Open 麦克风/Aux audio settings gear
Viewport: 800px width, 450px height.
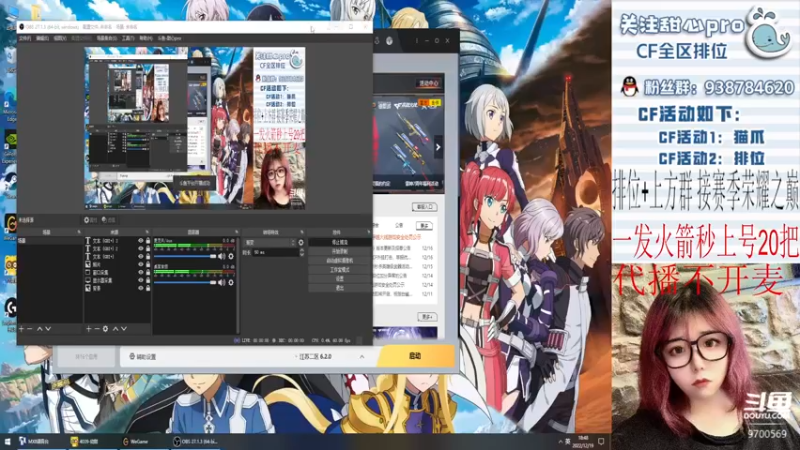pyautogui.click(x=231, y=256)
